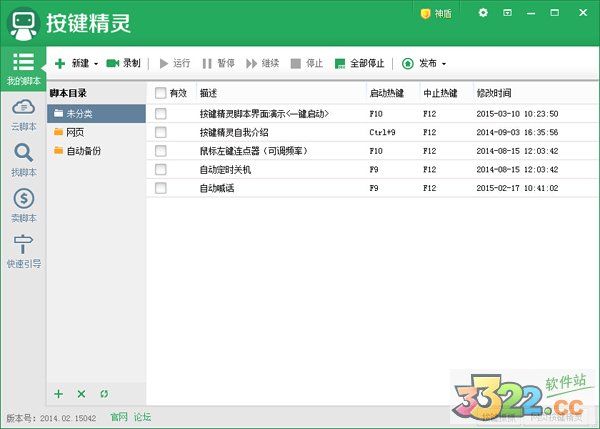Select the 自动定时关机 script row
The image size is (600, 429).
click(373, 170)
